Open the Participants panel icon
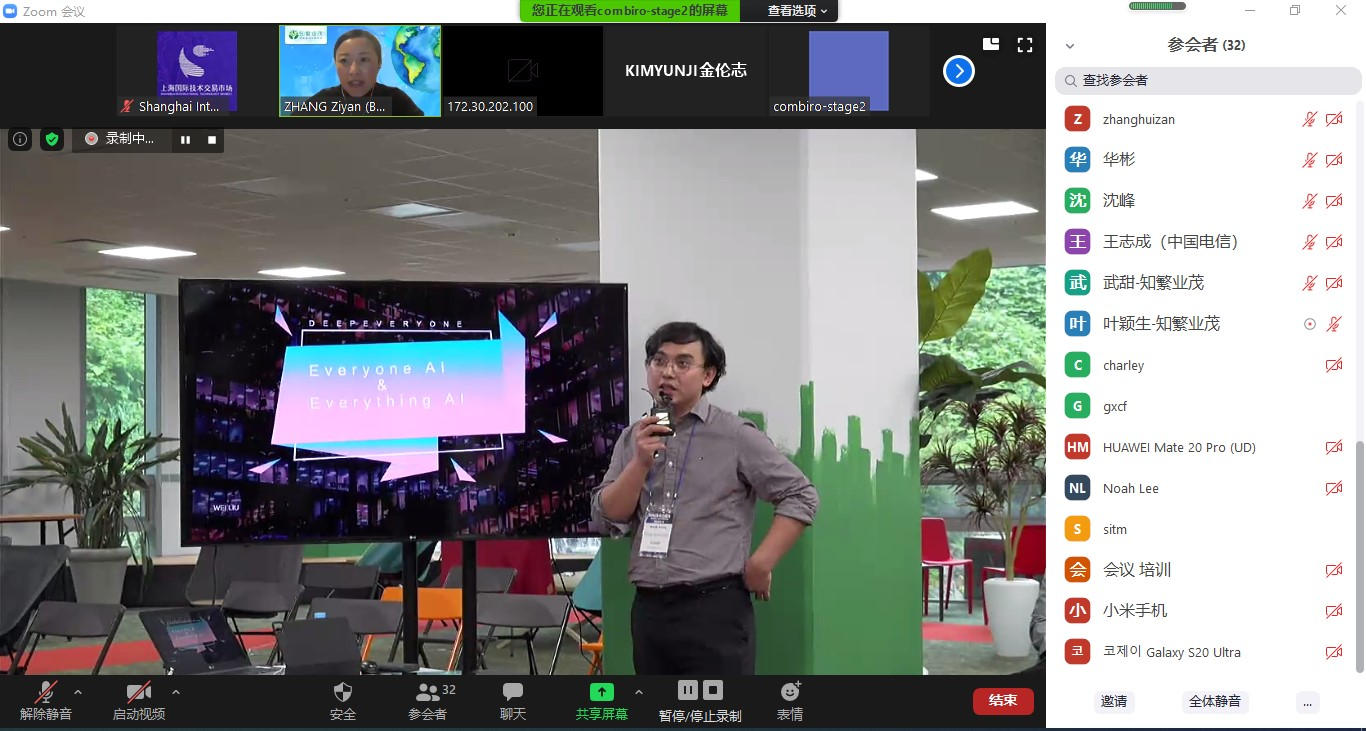The height and width of the screenshot is (731, 1366). [428, 692]
